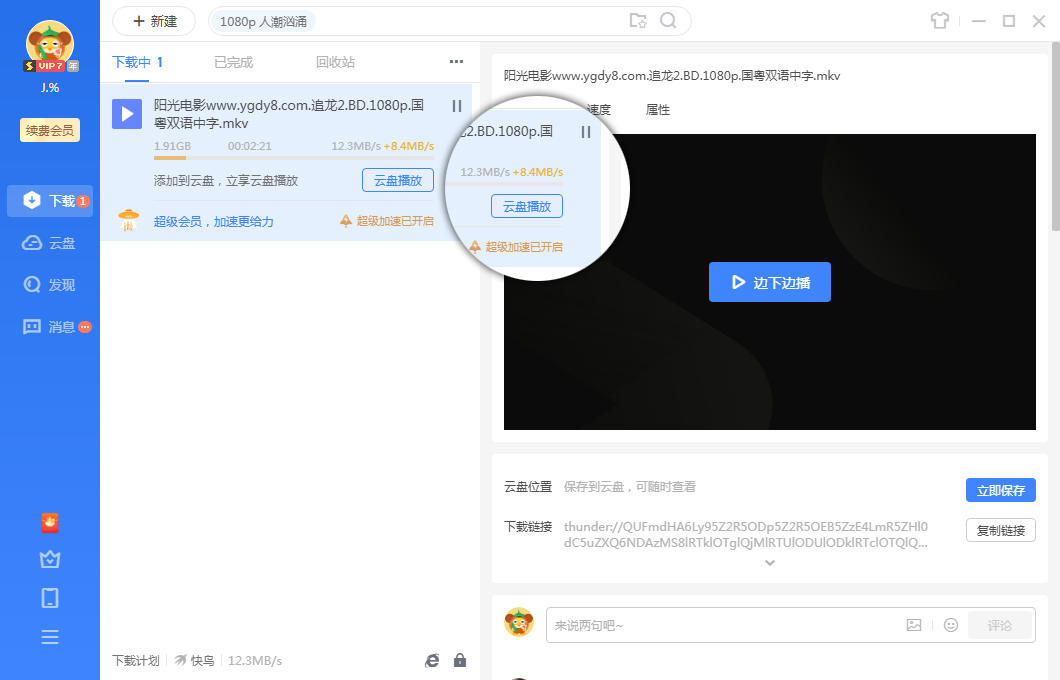Click the 下载计划 item in the status bar
The height and width of the screenshot is (680, 1060).
pyautogui.click(x=136, y=660)
